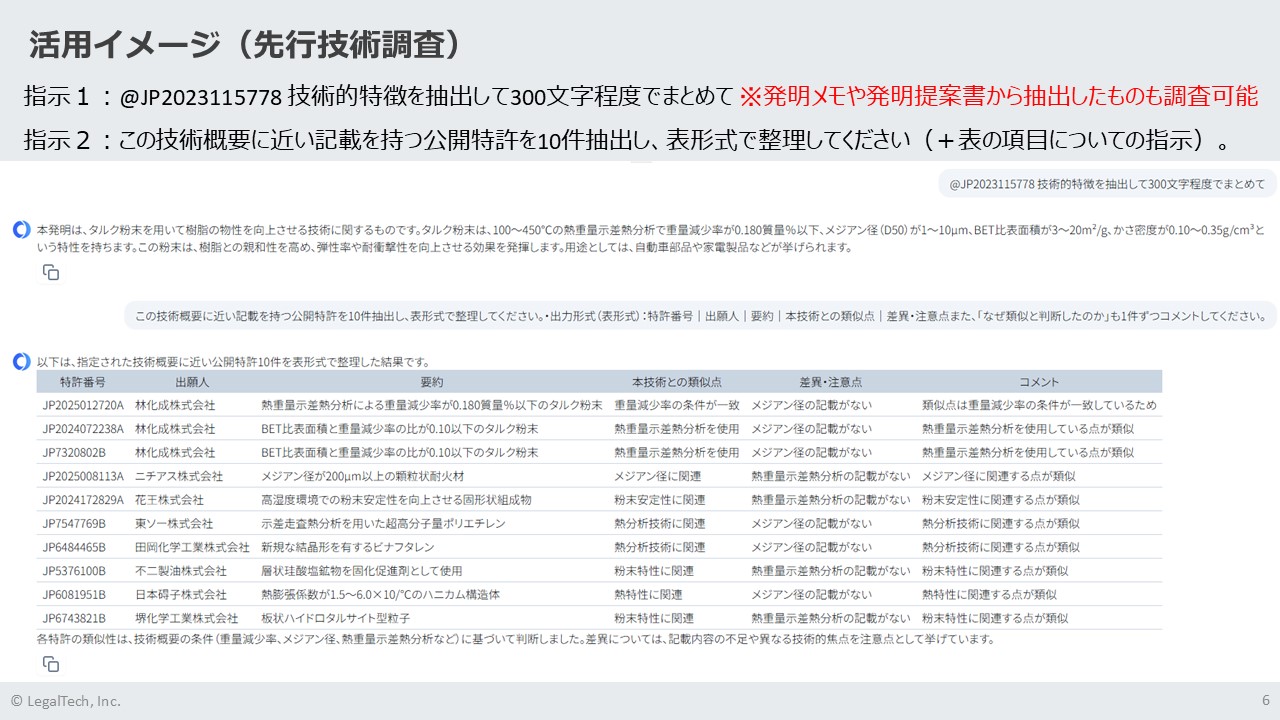Click summary メジアン径が200μm以上の顆粒状耐火材
Viewport: 1280px width, 720px height.
coord(362,476)
